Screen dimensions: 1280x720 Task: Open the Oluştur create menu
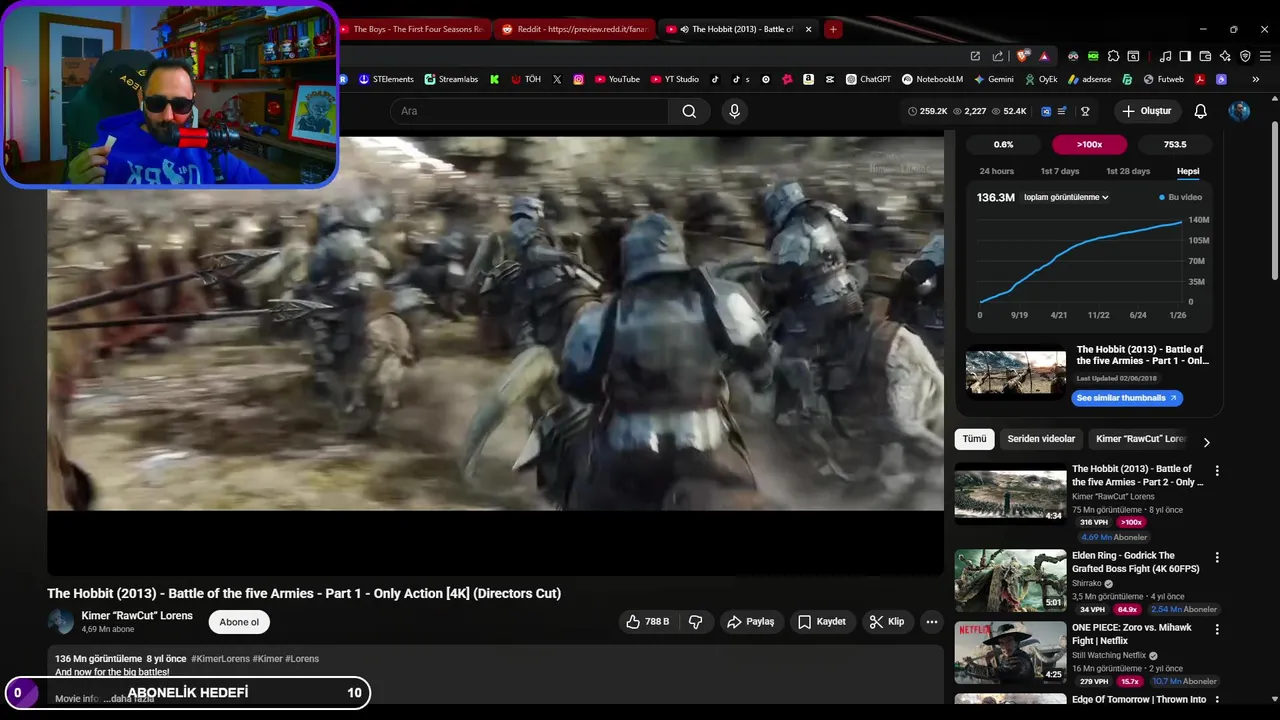[1146, 111]
